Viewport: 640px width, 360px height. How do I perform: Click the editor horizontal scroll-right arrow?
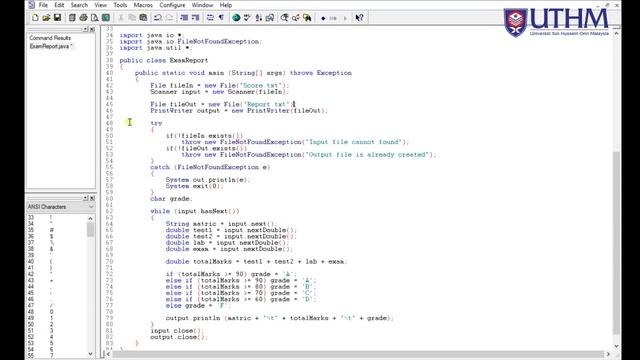608,354
